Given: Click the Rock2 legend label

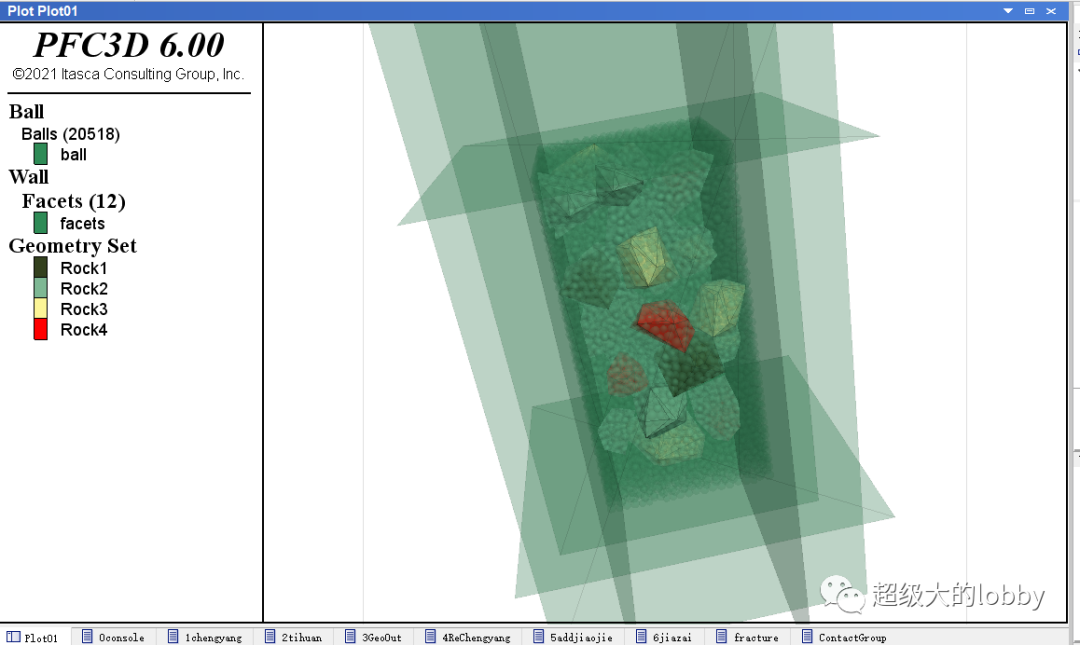Looking at the screenshot, I should [x=83, y=289].
